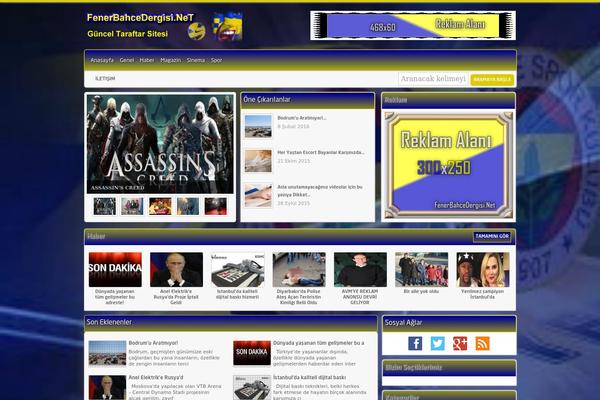Open the Twitter social icon
The width and height of the screenshot is (600, 400).
(x=437, y=343)
